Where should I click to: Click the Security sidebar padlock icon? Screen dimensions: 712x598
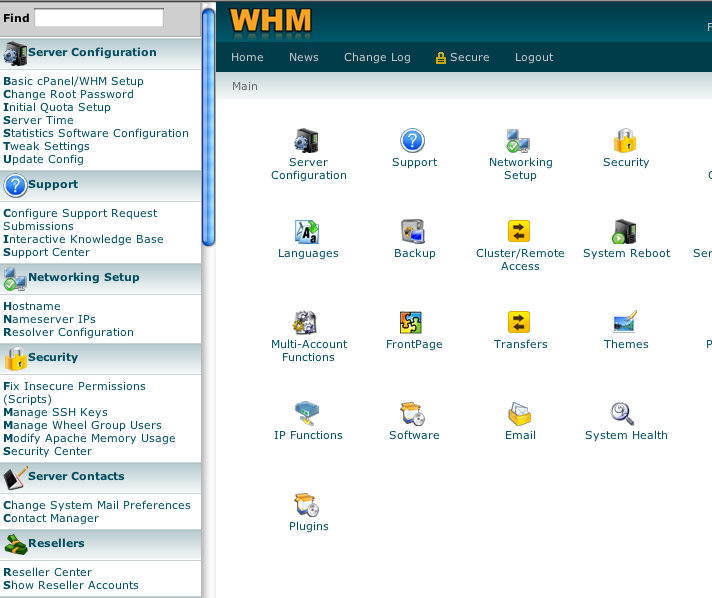pyautogui.click(x=16, y=359)
